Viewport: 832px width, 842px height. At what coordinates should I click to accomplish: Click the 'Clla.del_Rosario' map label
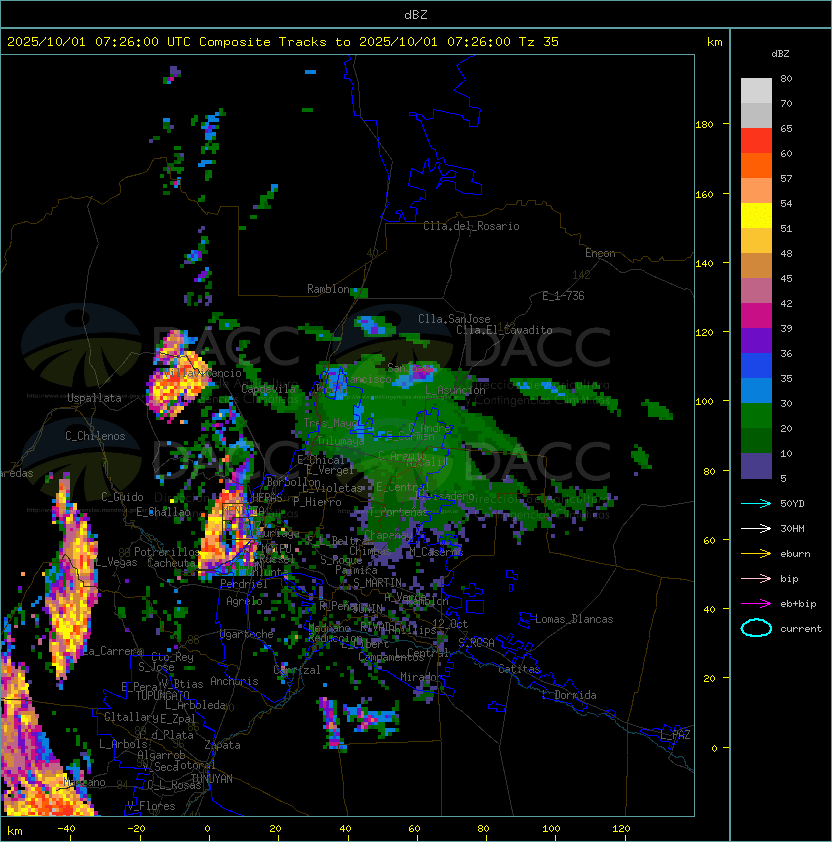pyautogui.click(x=471, y=226)
